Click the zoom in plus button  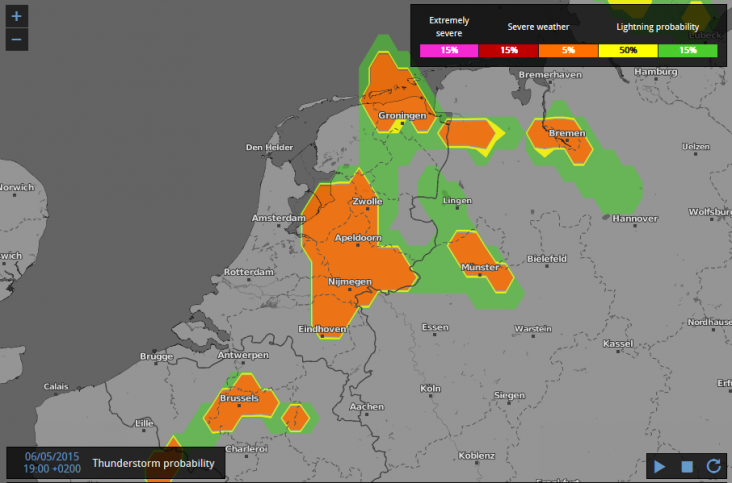[16, 17]
